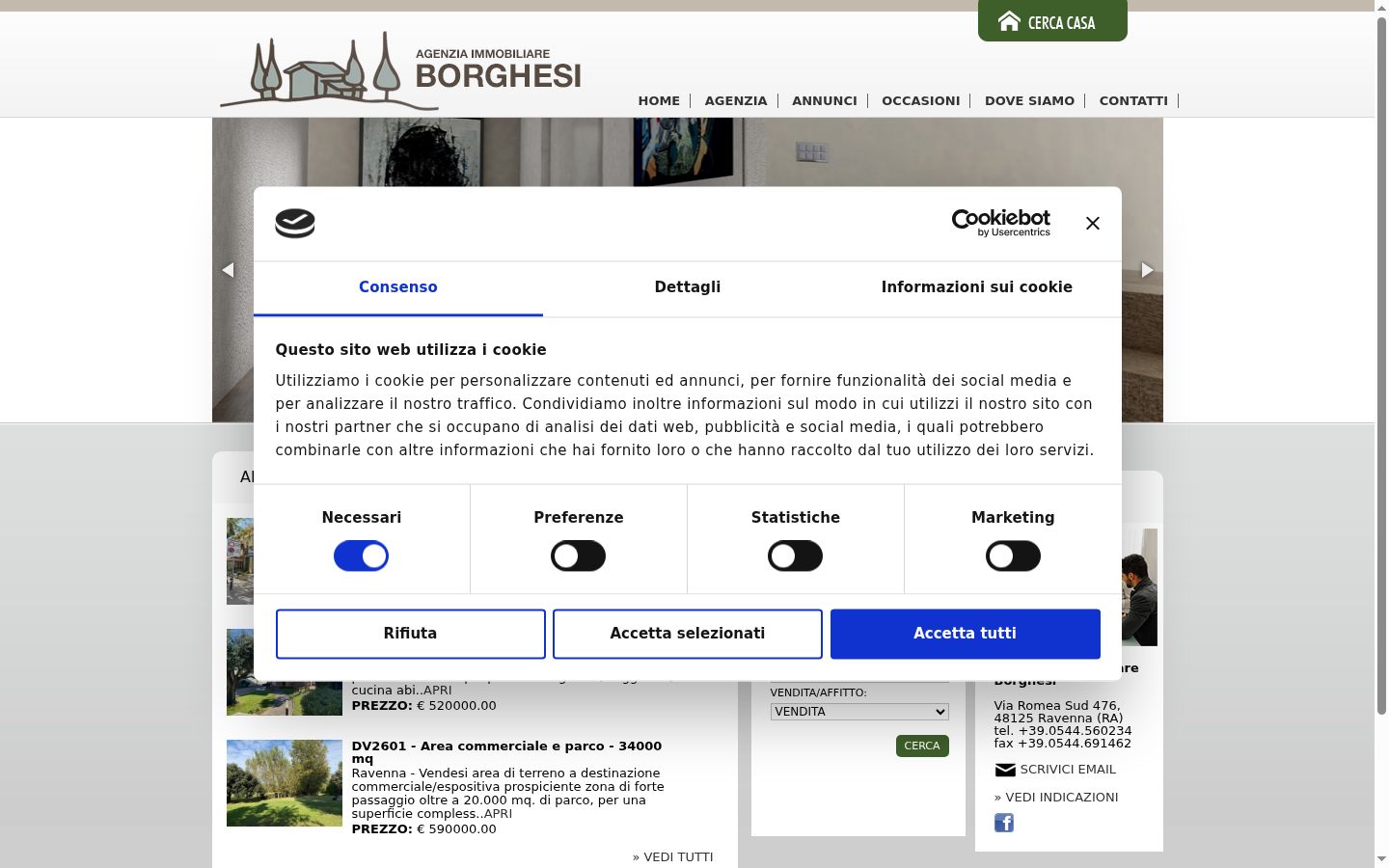The height and width of the screenshot is (868, 1389).
Task: Switch to the Dettagli tab
Action: 688,287
